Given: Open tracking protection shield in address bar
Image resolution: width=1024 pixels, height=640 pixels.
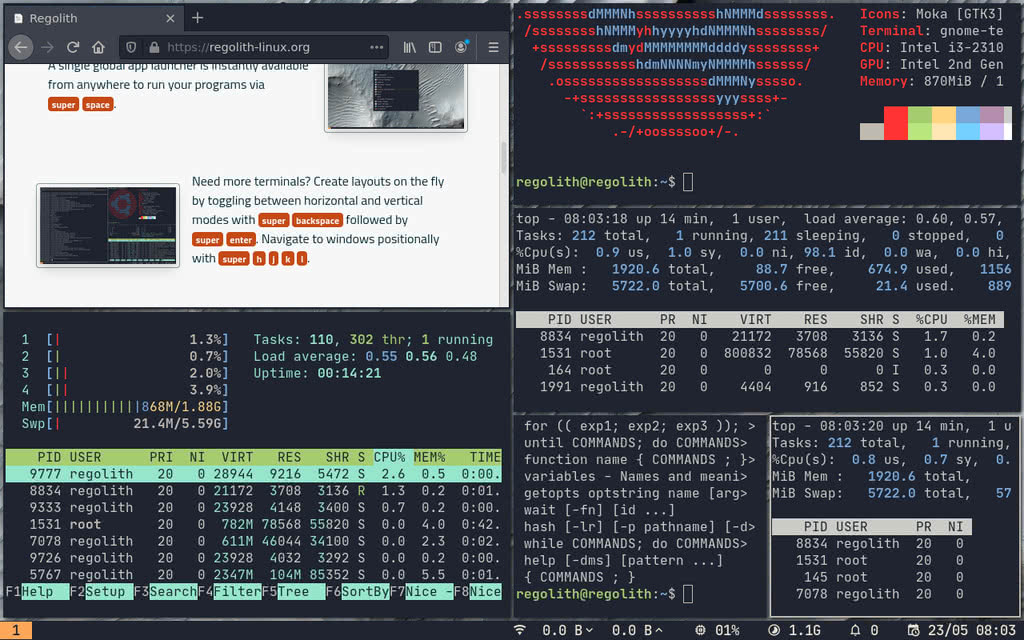Looking at the screenshot, I should point(131,47).
